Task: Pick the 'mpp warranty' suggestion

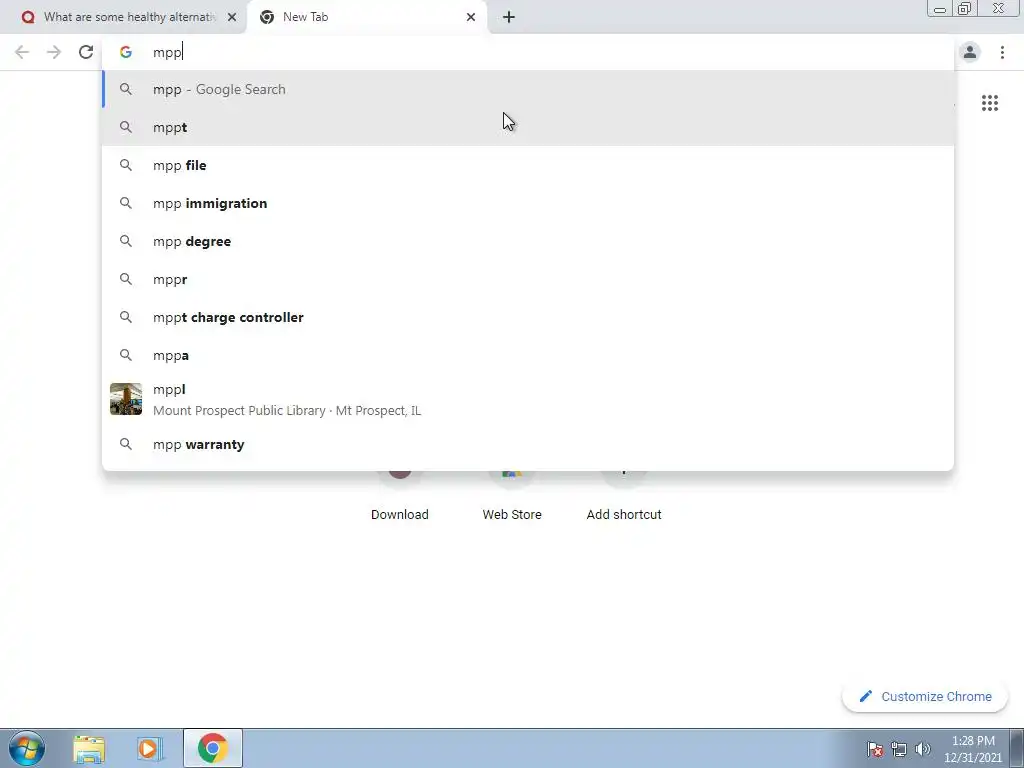Action: click(528, 444)
